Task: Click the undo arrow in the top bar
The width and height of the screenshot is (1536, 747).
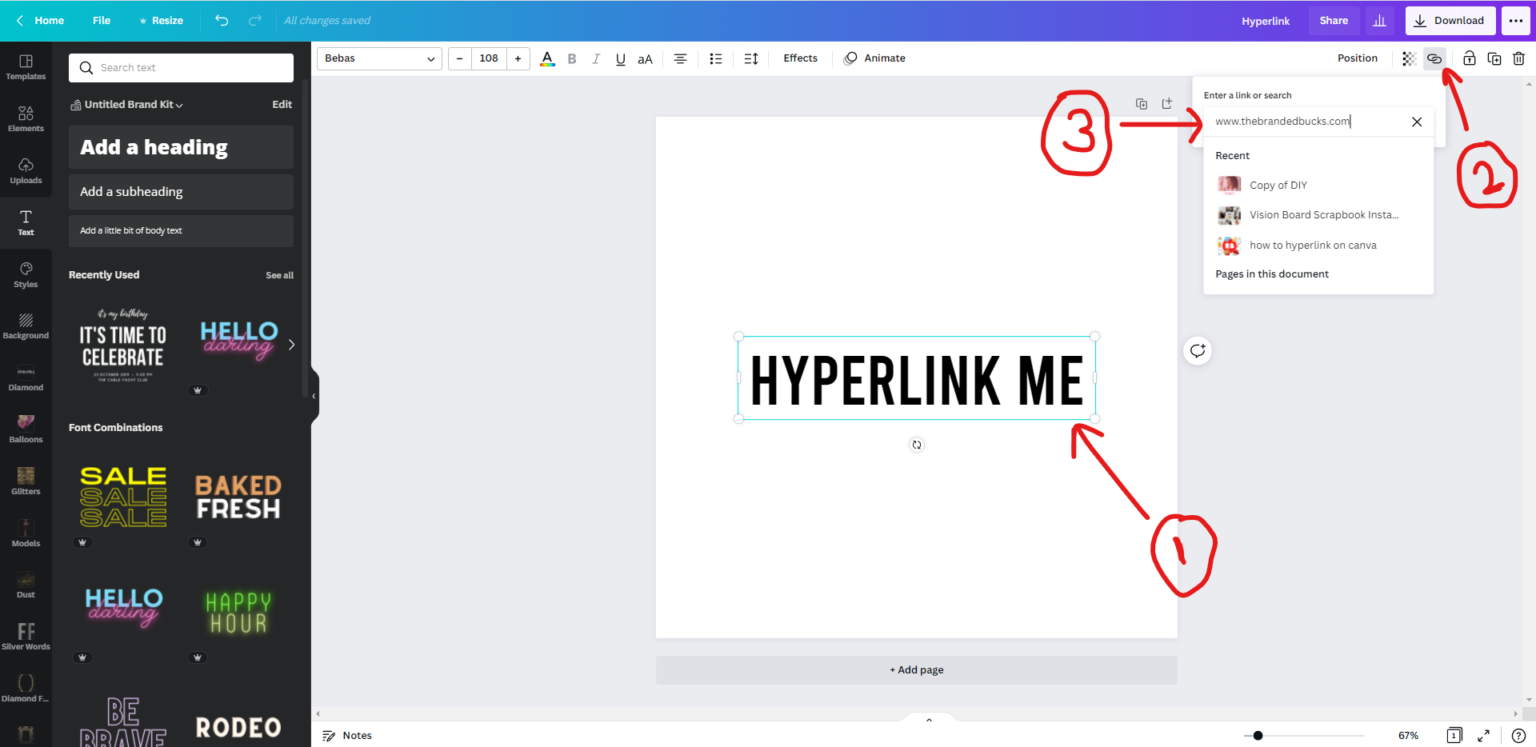Action: coord(221,20)
